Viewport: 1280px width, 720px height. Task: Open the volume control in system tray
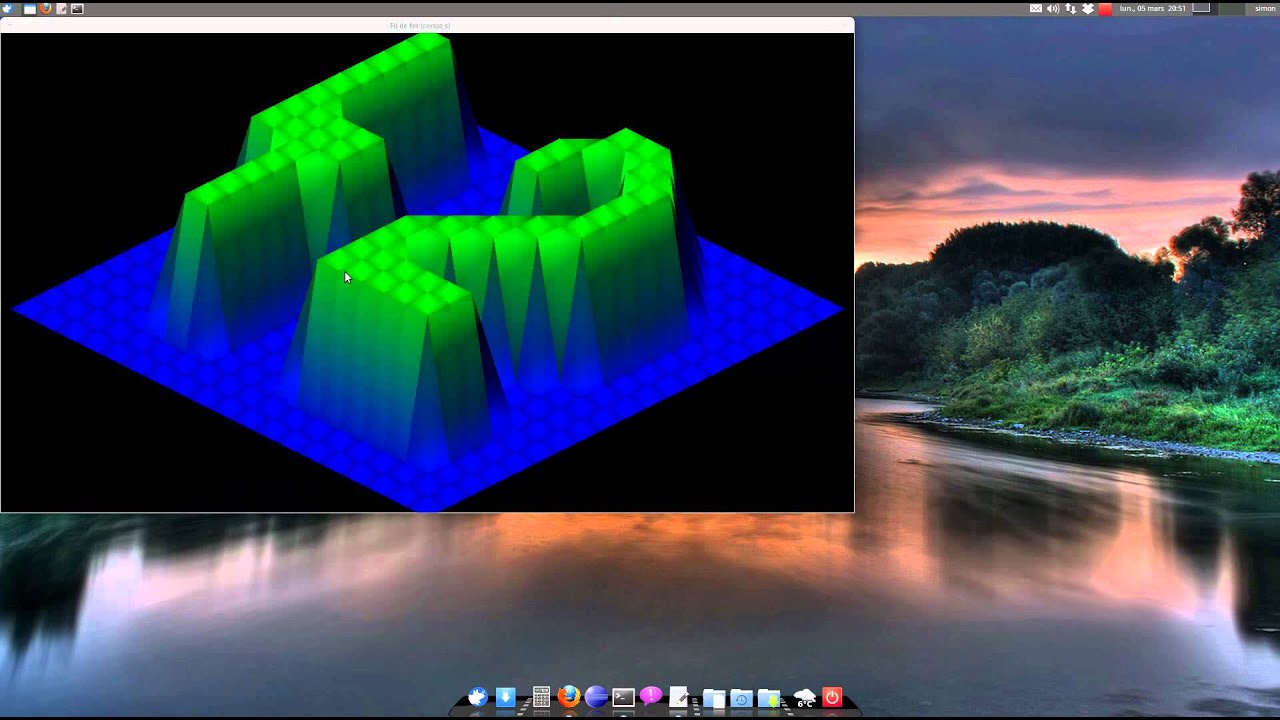click(1053, 8)
